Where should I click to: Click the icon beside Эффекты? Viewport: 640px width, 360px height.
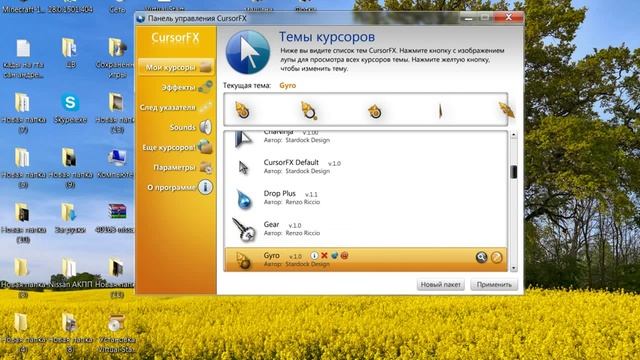205,87
